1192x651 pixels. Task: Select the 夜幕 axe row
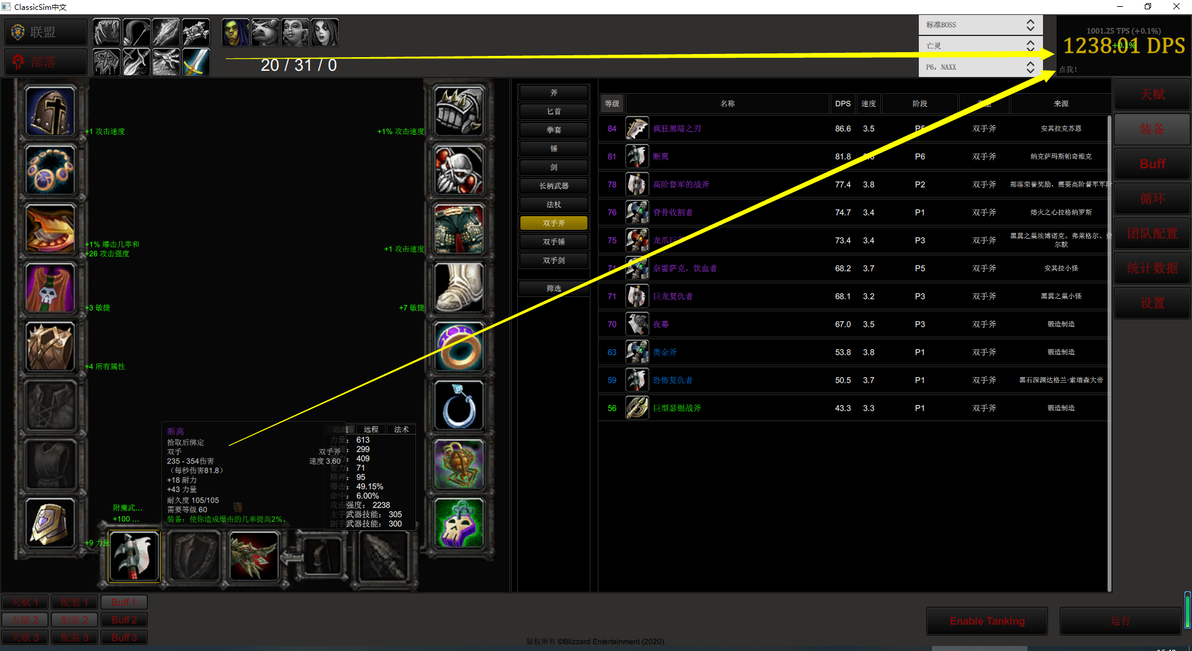click(853, 324)
